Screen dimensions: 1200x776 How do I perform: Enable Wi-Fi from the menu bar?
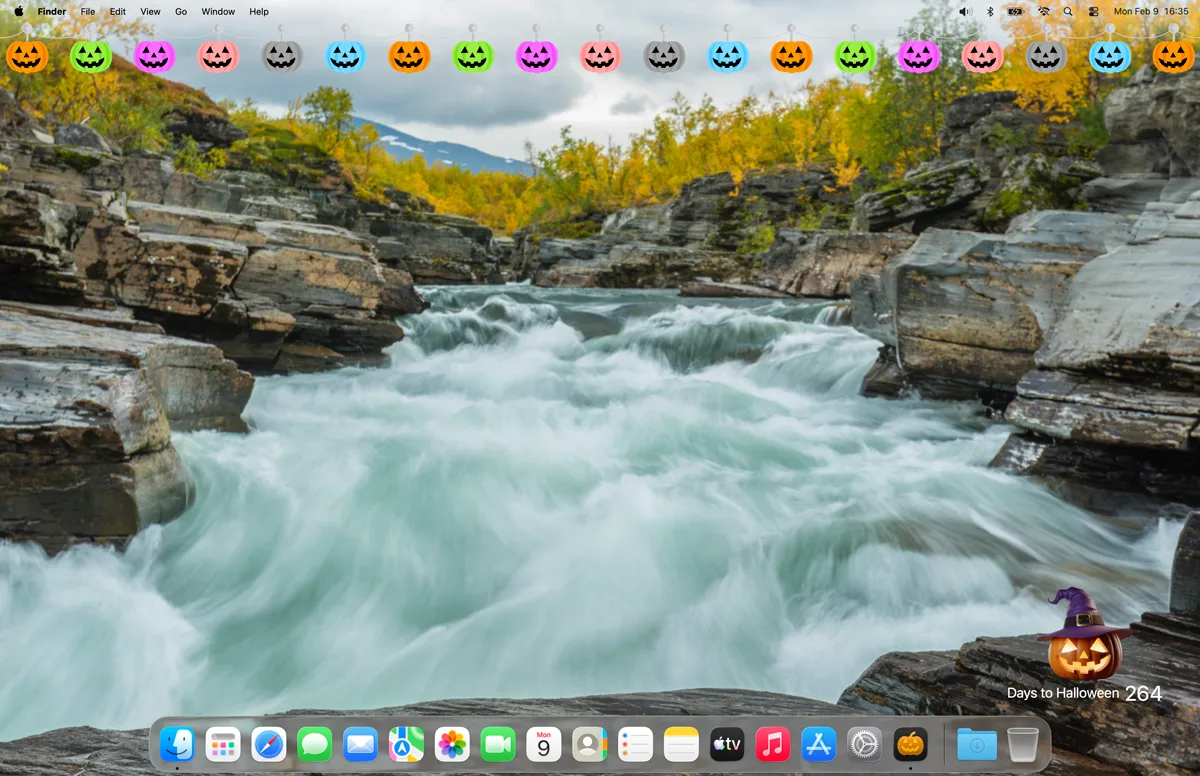[x=1043, y=11]
